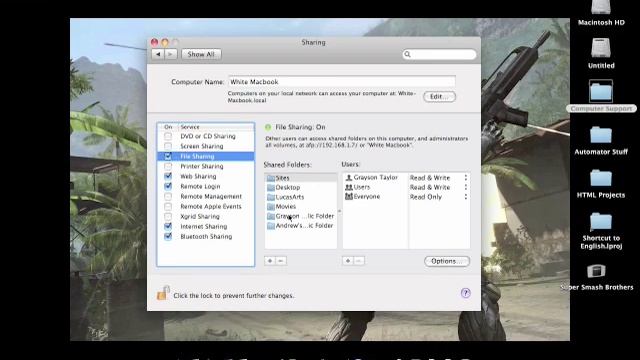Add a shared folder with plus button
The width and height of the screenshot is (640, 360).
(x=270, y=261)
